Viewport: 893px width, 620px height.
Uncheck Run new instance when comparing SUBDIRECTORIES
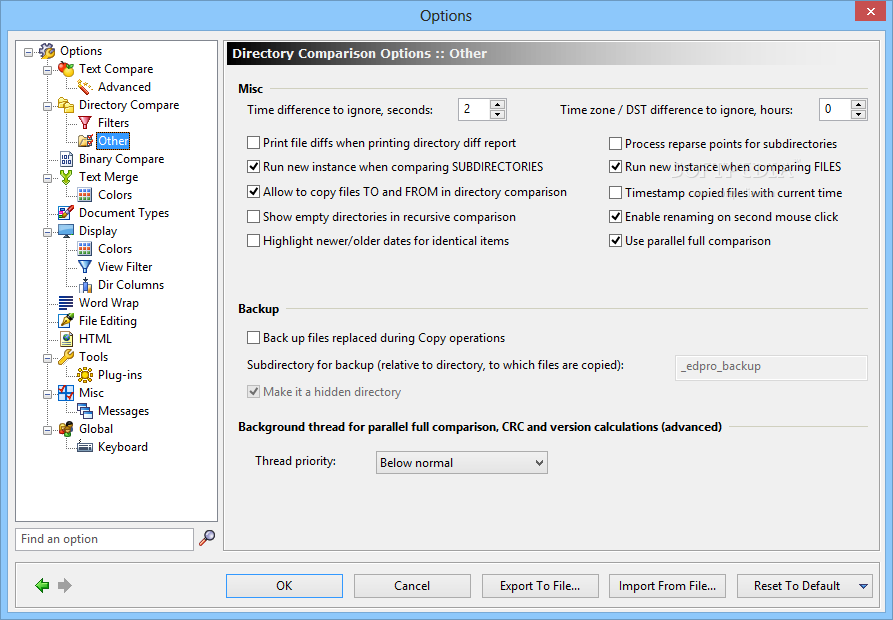coord(253,167)
